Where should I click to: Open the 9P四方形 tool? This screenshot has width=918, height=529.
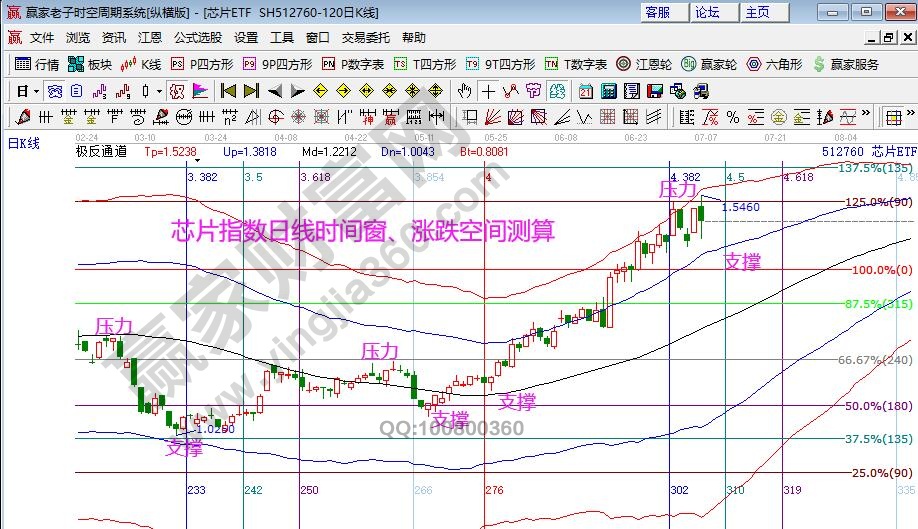278,64
